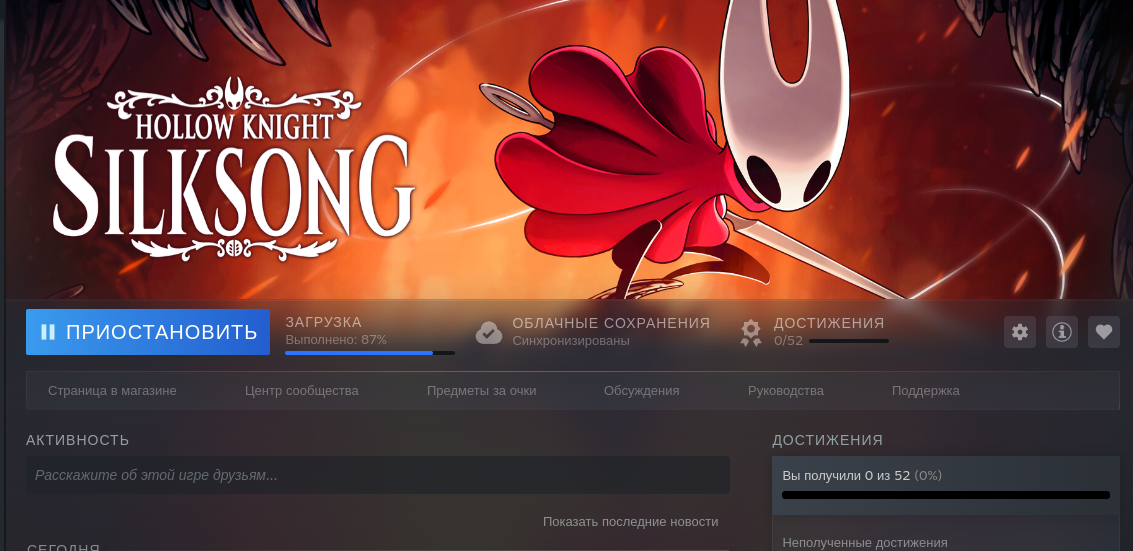
Task: Click the Неполученные достижения text
Action: point(865,542)
